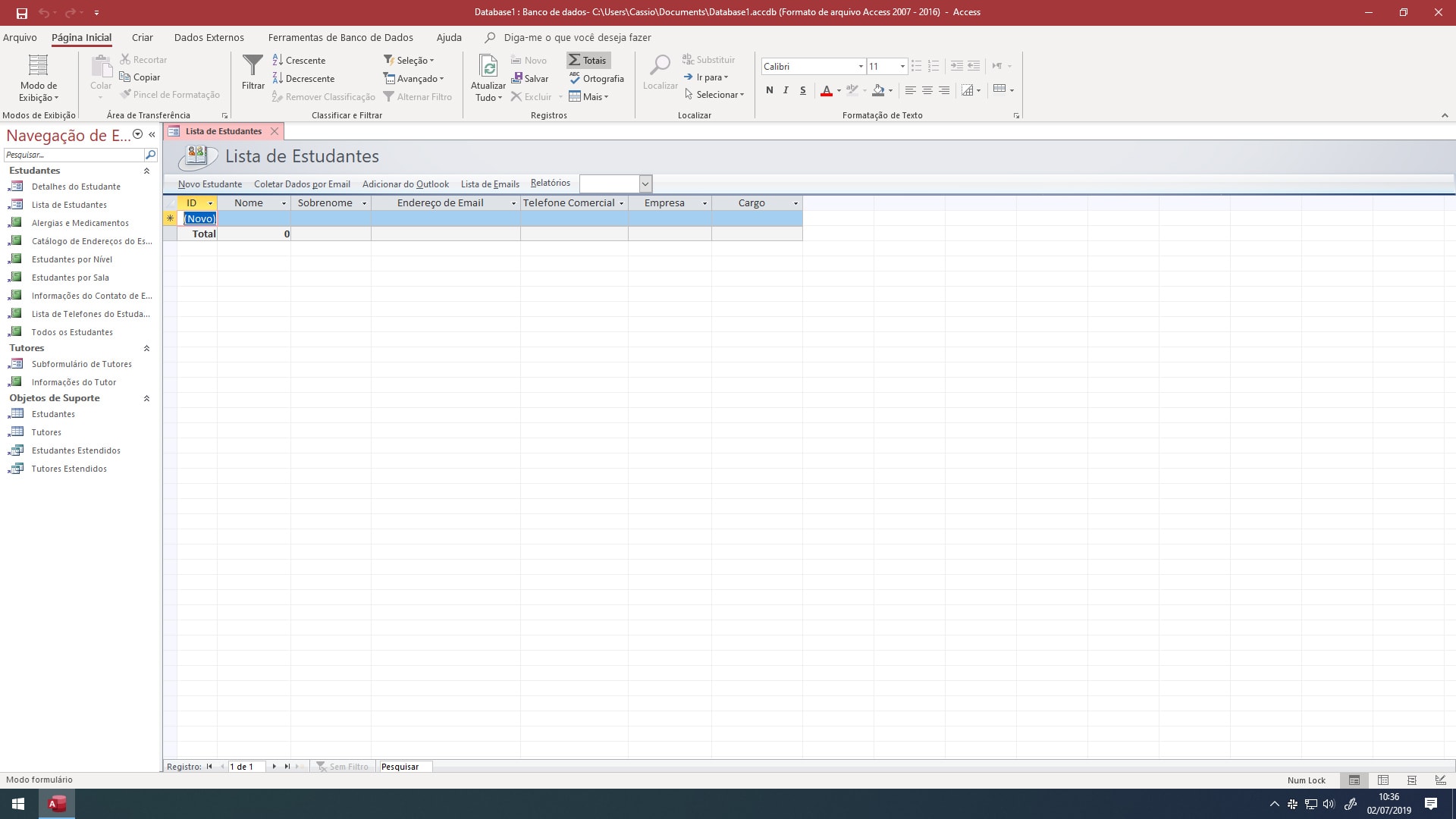The image size is (1456, 819).
Task: Toggle italic (I) formatting
Action: [x=786, y=90]
